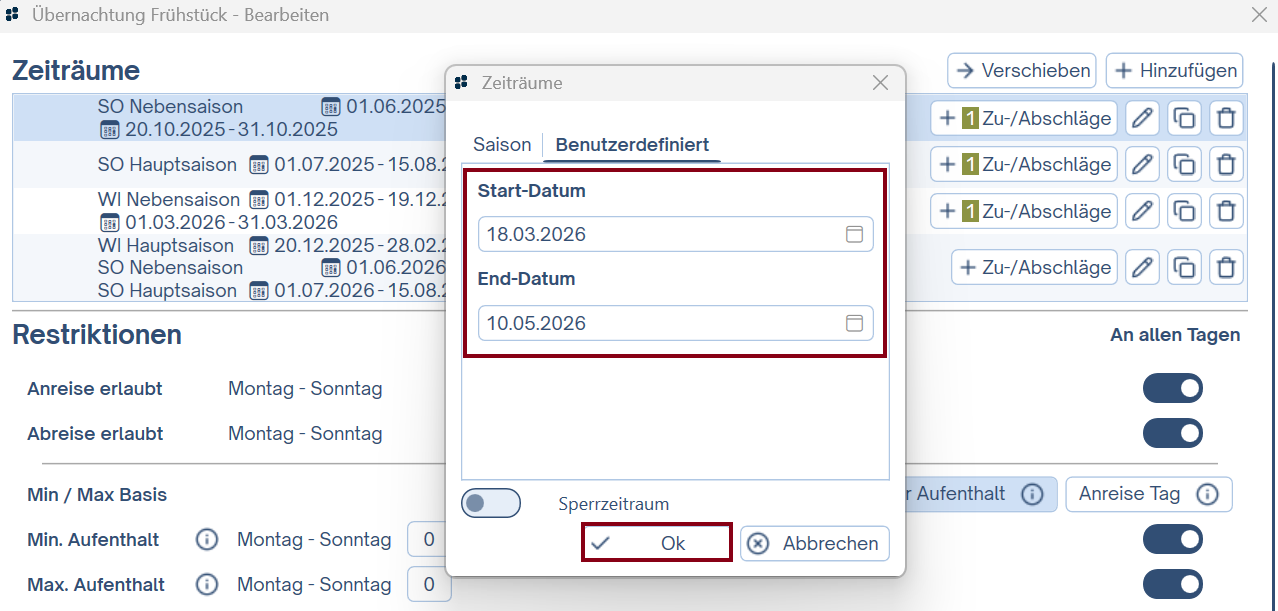The height and width of the screenshot is (611, 1278).
Task: Disable the Abreise erlaubt toggle
Action: (1172, 433)
